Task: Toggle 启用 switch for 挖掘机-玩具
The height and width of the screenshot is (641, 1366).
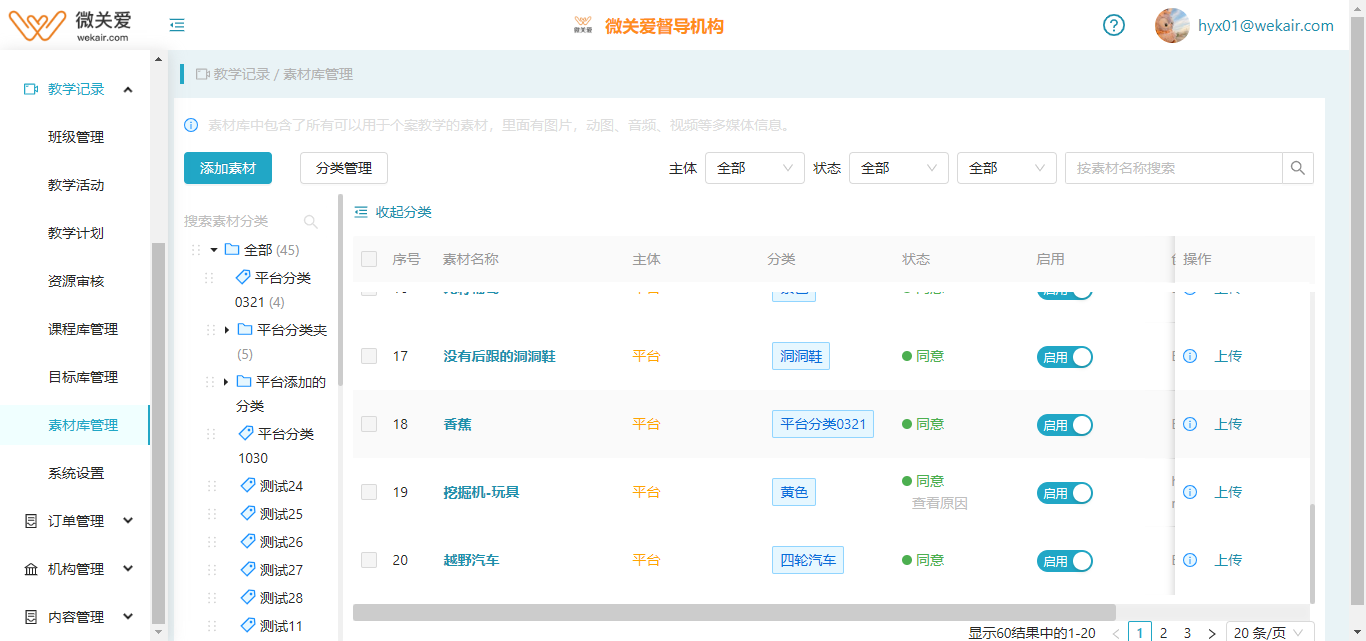Action: (1065, 493)
